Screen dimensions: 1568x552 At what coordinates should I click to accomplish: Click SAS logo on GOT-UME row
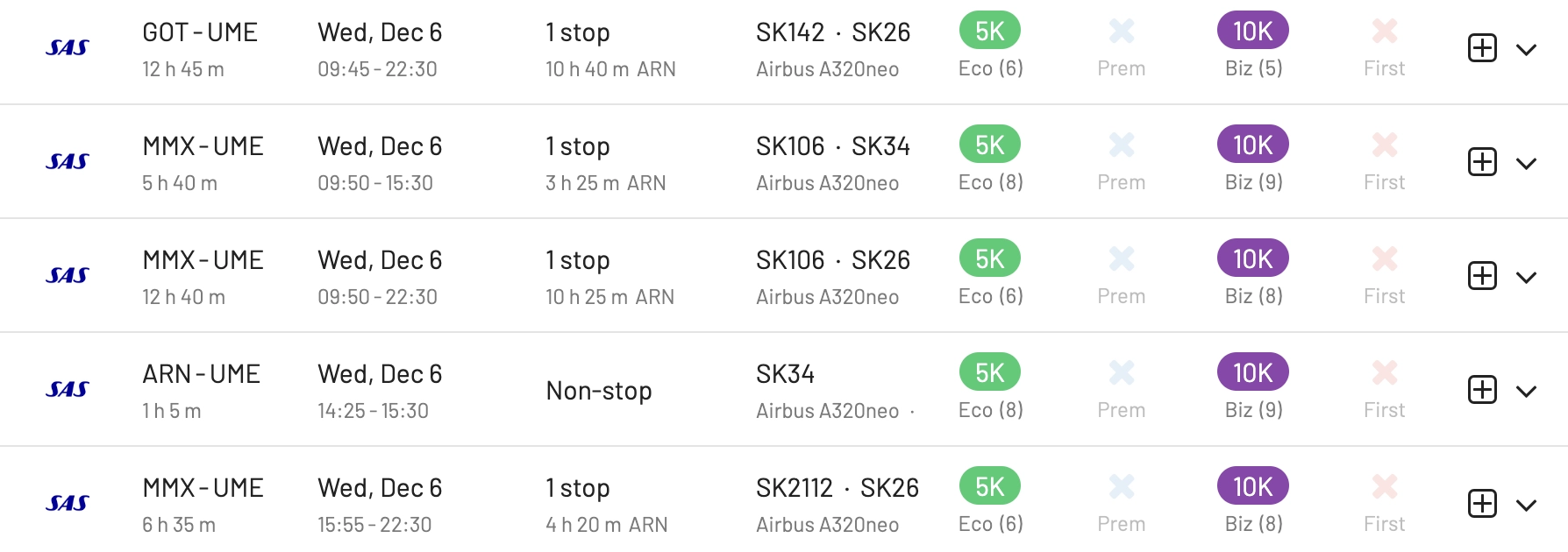[68, 48]
